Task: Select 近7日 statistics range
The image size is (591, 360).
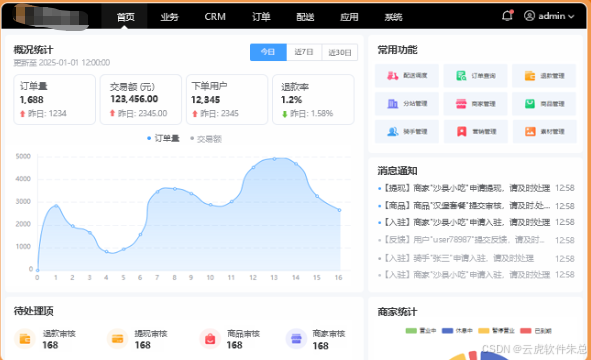Action: click(304, 52)
